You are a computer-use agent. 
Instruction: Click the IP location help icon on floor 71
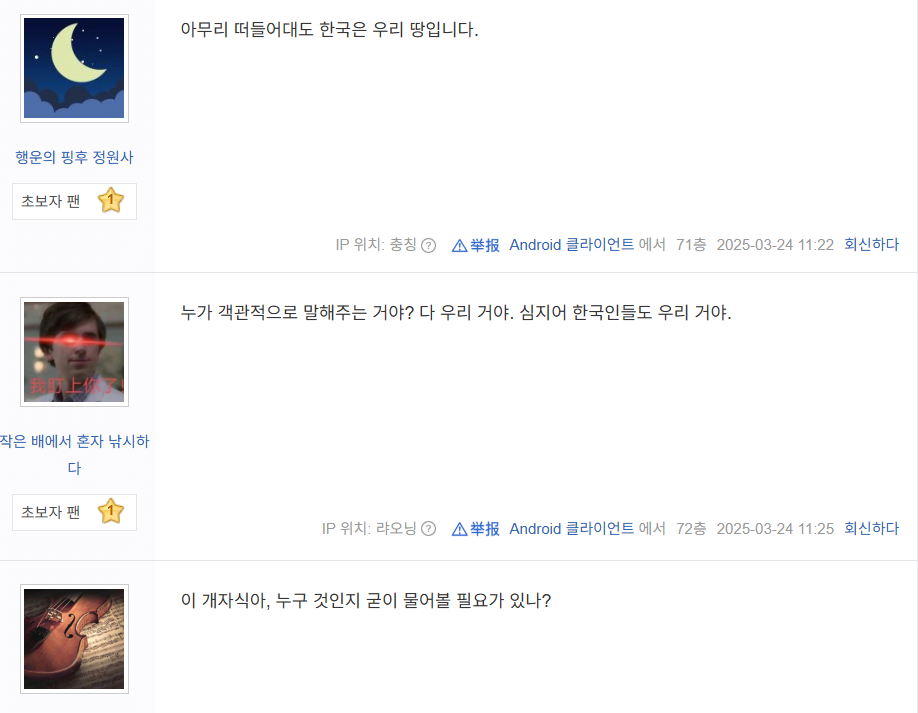pyautogui.click(x=429, y=245)
